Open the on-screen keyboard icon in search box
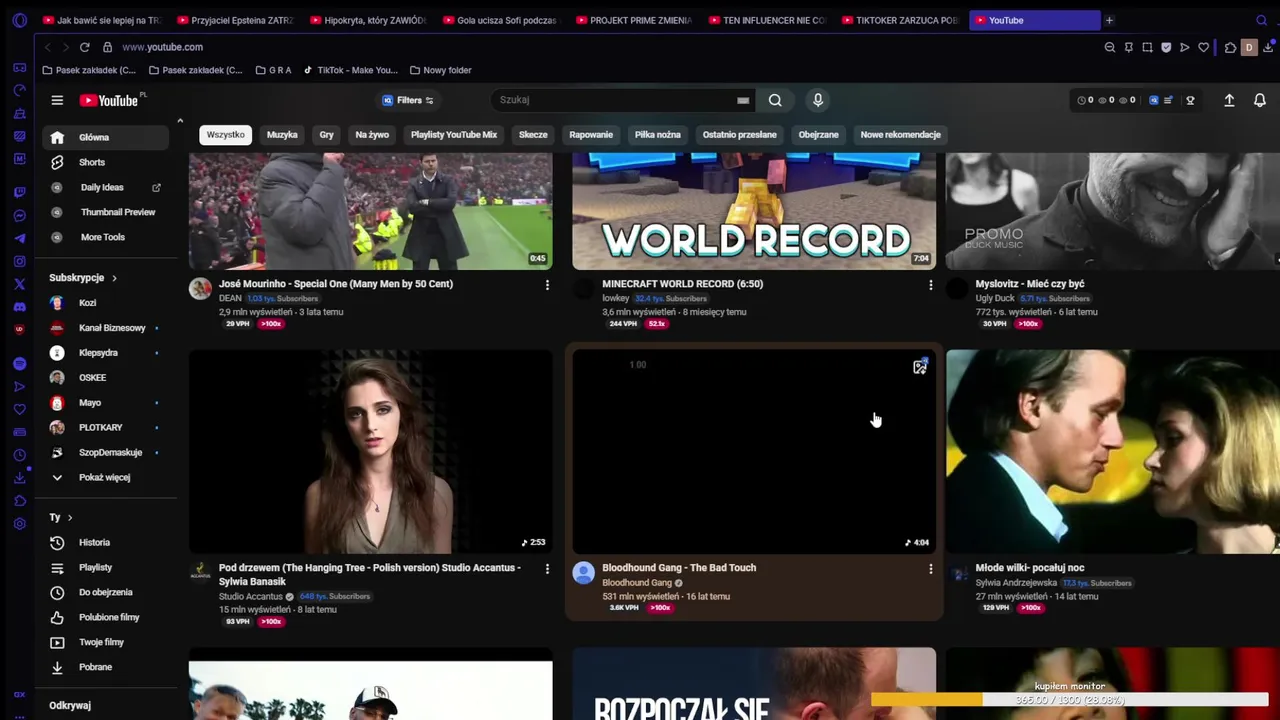 click(x=743, y=100)
